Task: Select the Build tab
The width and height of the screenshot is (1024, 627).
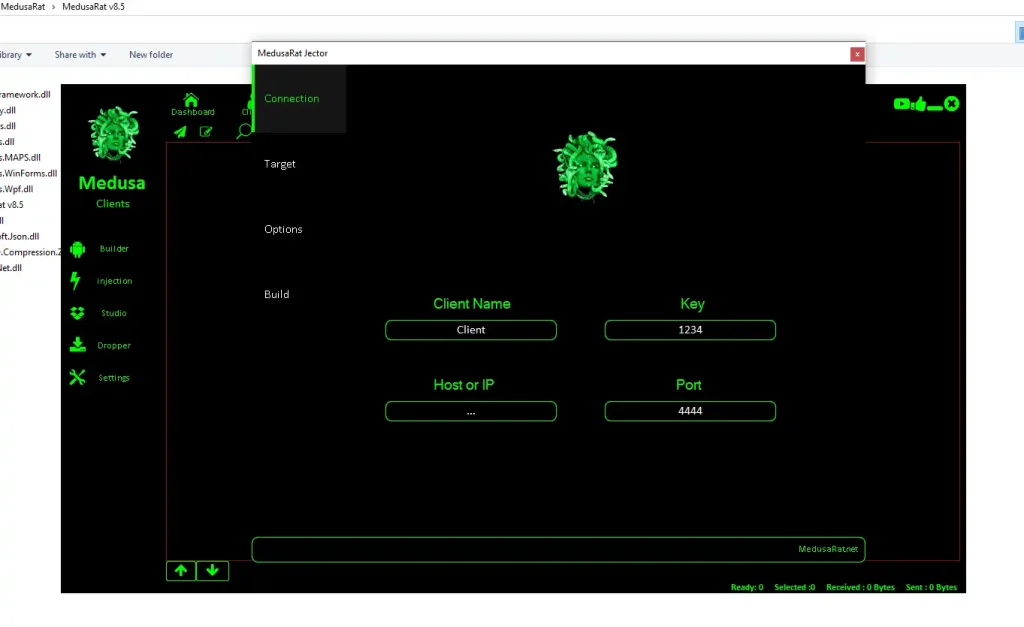Action: (277, 295)
